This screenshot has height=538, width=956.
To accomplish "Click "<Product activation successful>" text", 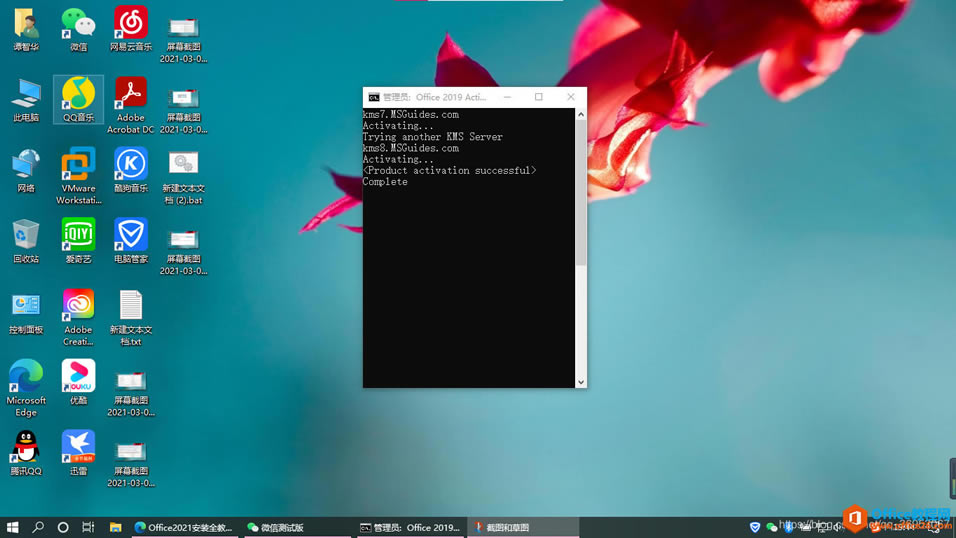I will [449, 171].
